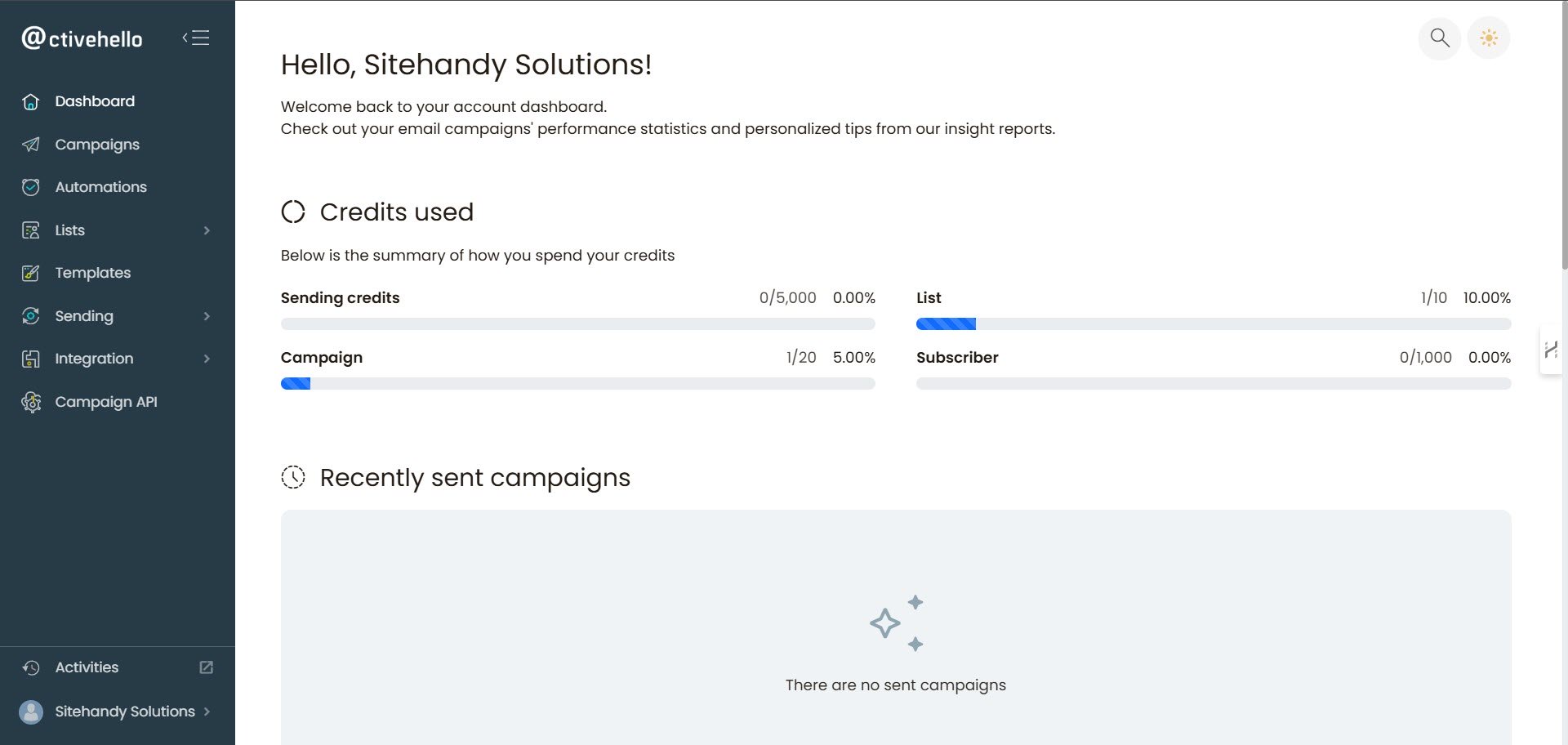Click the Campaign API gear icon
Viewport: 1568px width, 745px height.
[x=31, y=402]
